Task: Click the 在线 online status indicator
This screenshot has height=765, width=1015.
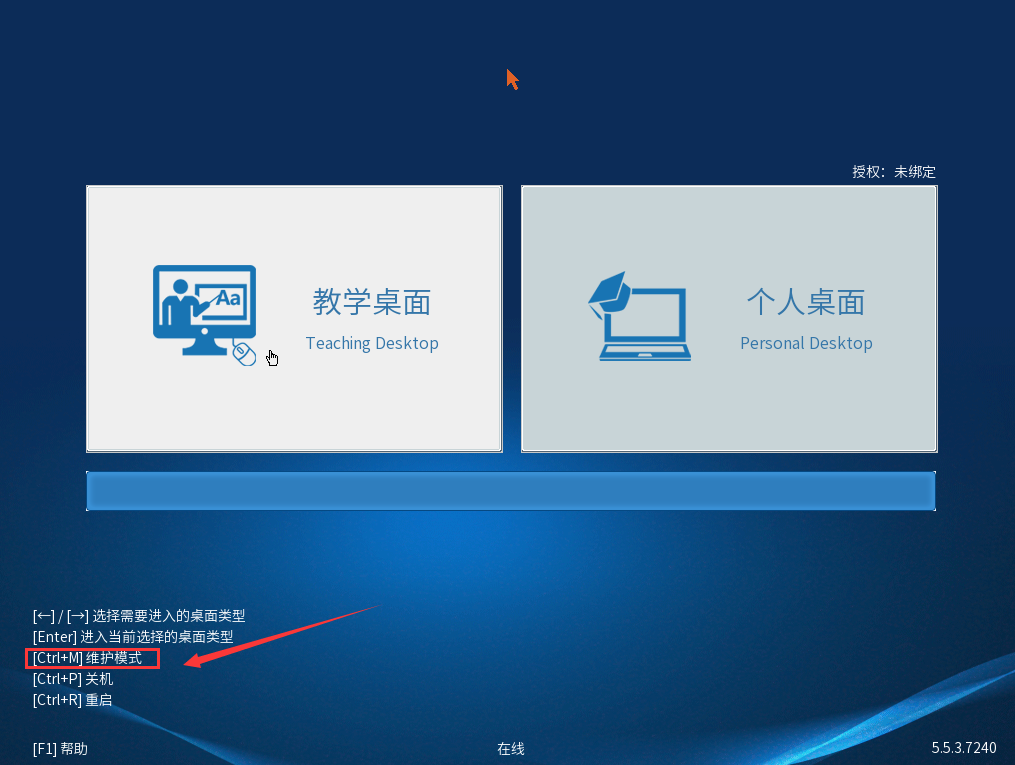Action: click(x=510, y=748)
